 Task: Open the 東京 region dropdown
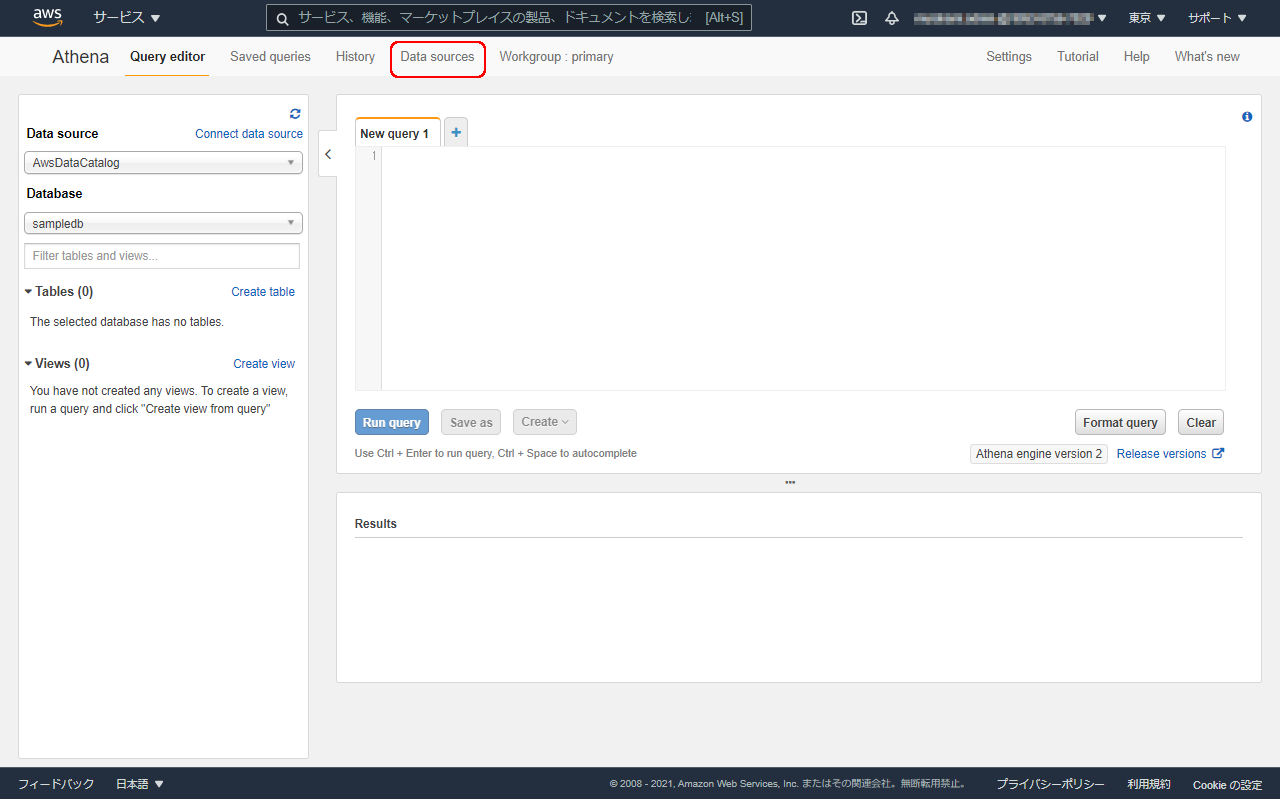point(1147,18)
